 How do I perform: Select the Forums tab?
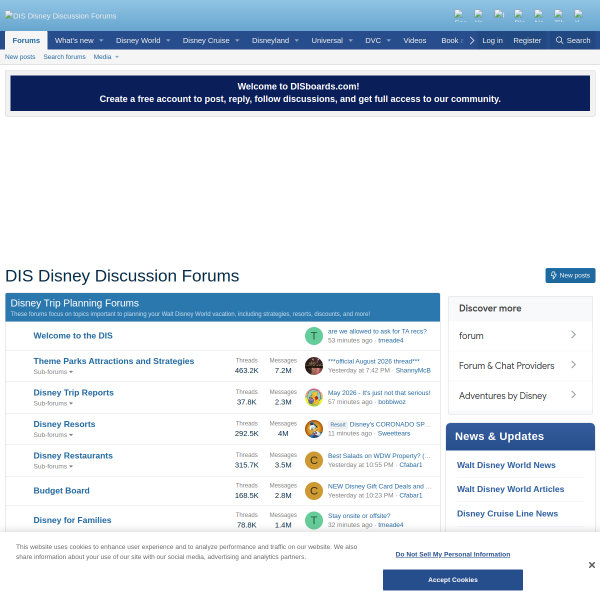coord(26,40)
